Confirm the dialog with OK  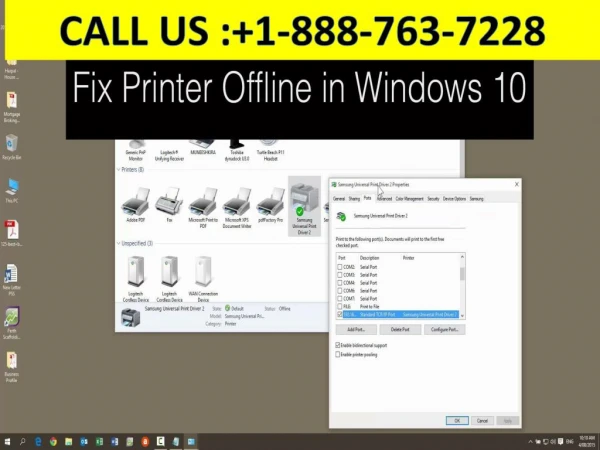(x=457, y=421)
